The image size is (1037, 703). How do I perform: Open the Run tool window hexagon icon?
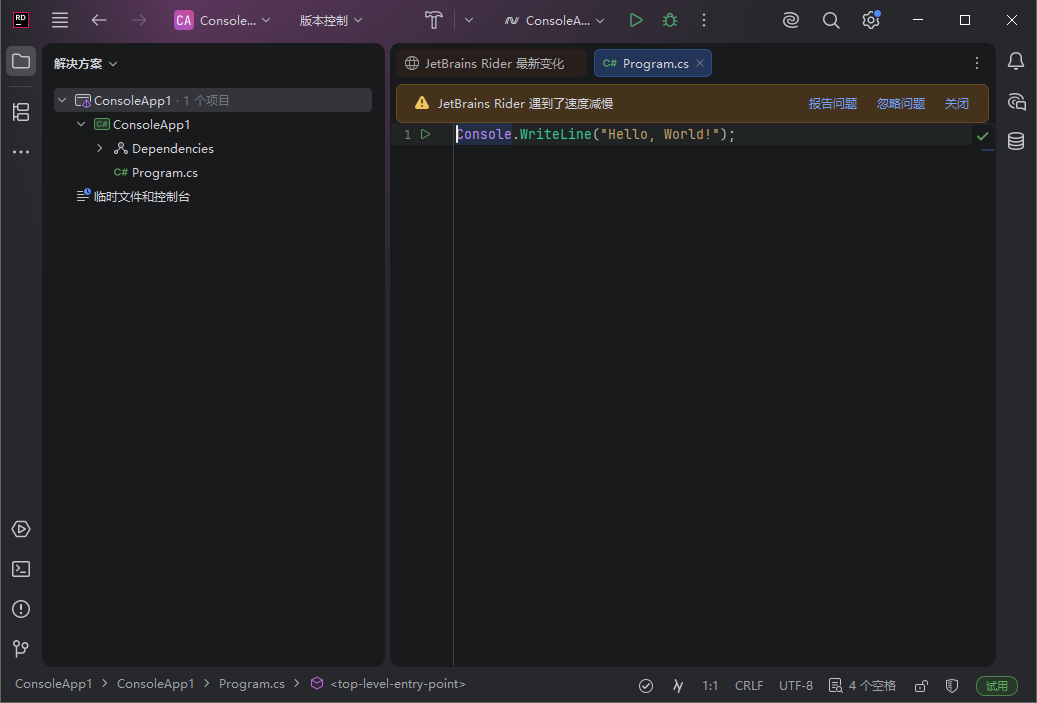click(x=20, y=528)
